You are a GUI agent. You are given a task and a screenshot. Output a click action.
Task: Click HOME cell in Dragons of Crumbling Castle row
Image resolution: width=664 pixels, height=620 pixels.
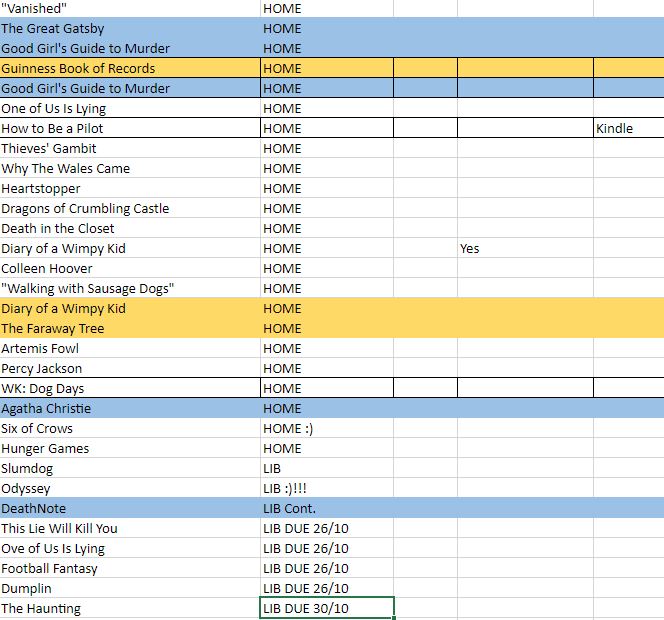[327, 208]
